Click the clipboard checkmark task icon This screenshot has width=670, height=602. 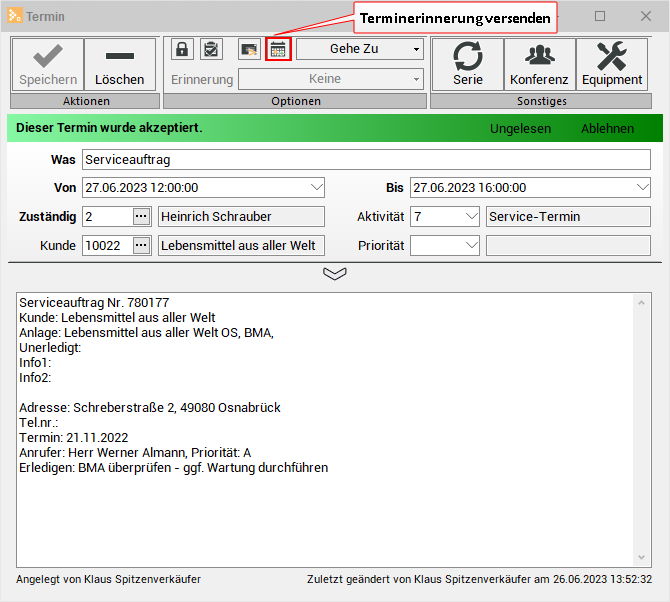coord(211,49)
